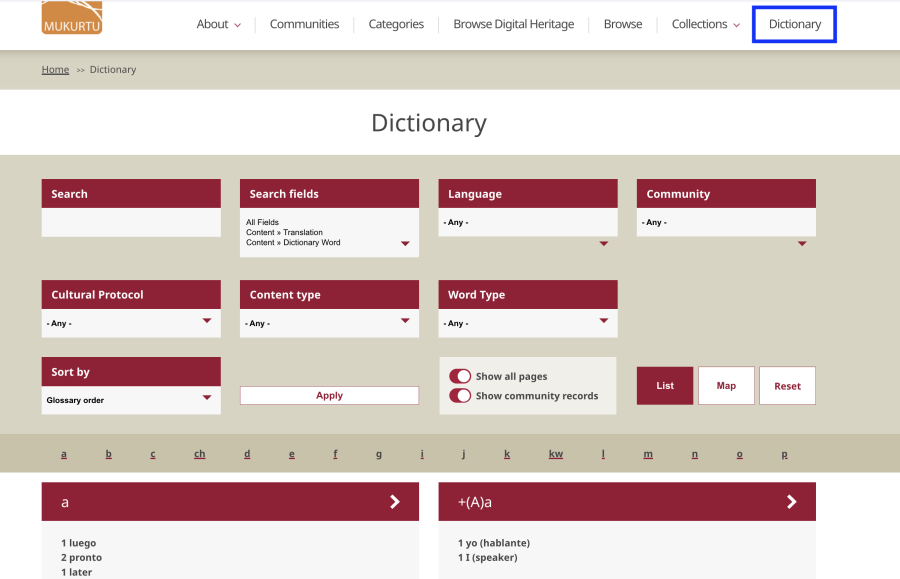
Task: Choose Content » Dictionary Word field
Action: point(293,242)
